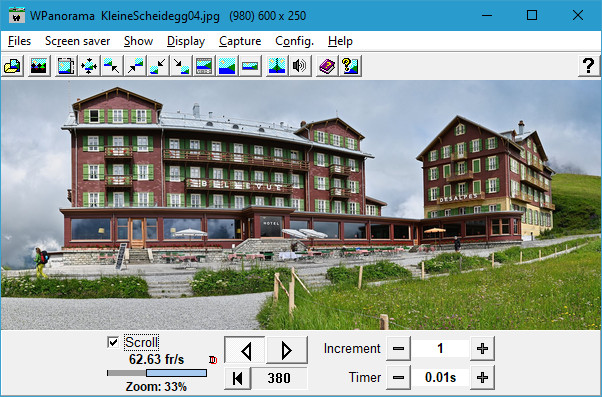
Task: Decrease Timer with minus button
Action: 399,378
